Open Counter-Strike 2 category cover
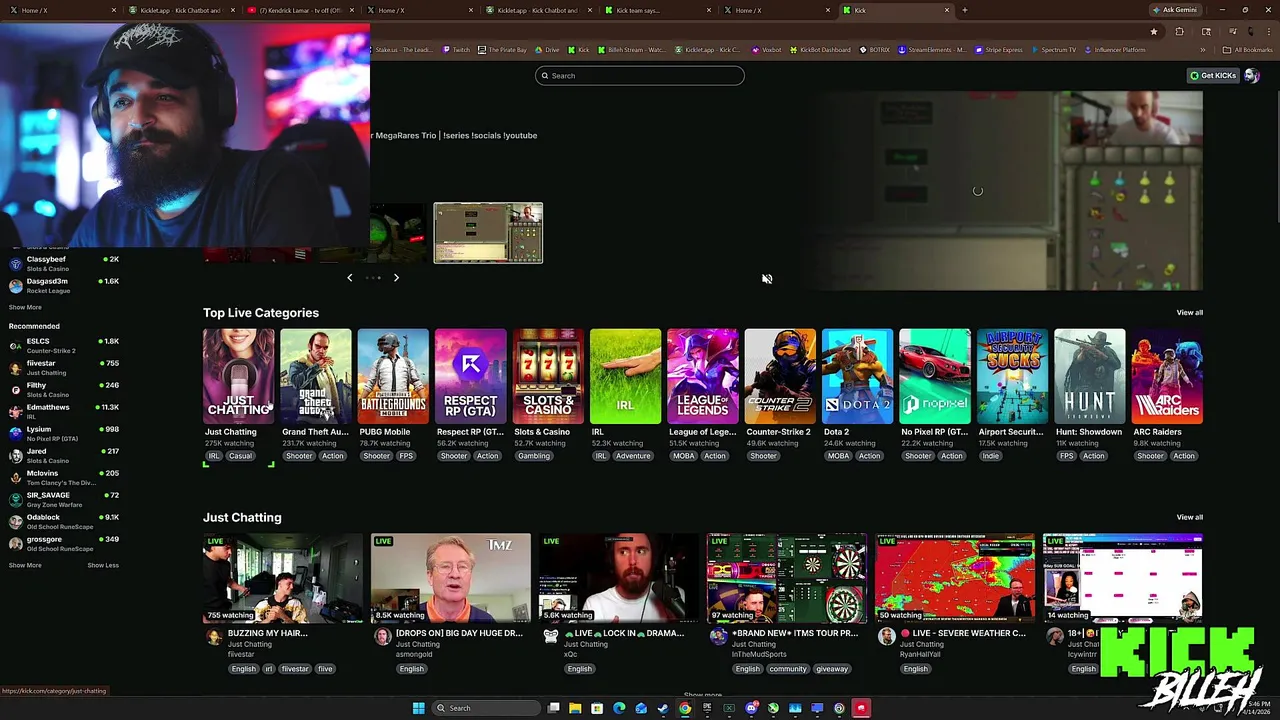 click(x=780, y=376)
